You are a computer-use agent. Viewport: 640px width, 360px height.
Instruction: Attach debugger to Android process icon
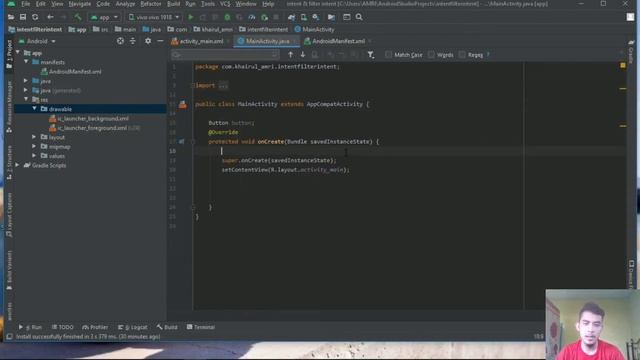[264, 17]
